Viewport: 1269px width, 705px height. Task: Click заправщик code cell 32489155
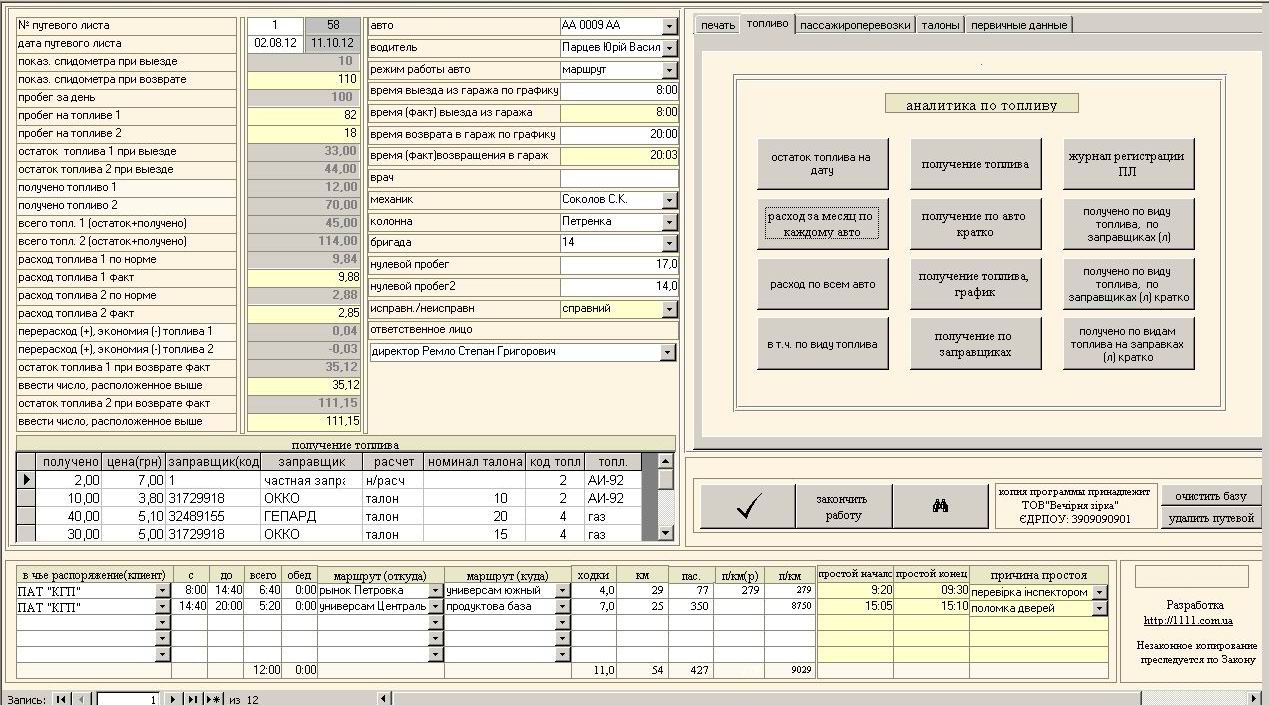click(213, 516)
